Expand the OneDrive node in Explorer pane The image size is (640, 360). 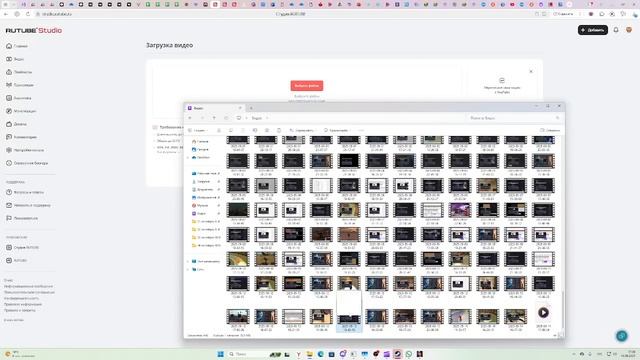pos(188,158)
